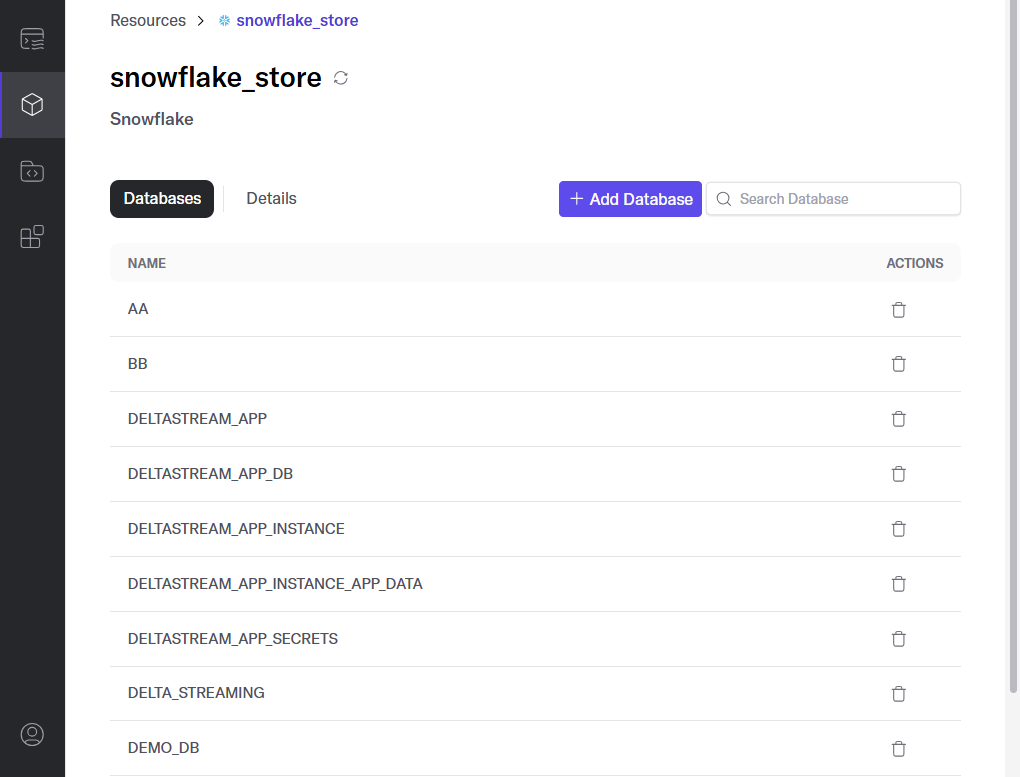The height and width of the screenshot is (777, 1020).
Task: Open the SQL workspace sidebar icon
Action: [x=32, y=39]
